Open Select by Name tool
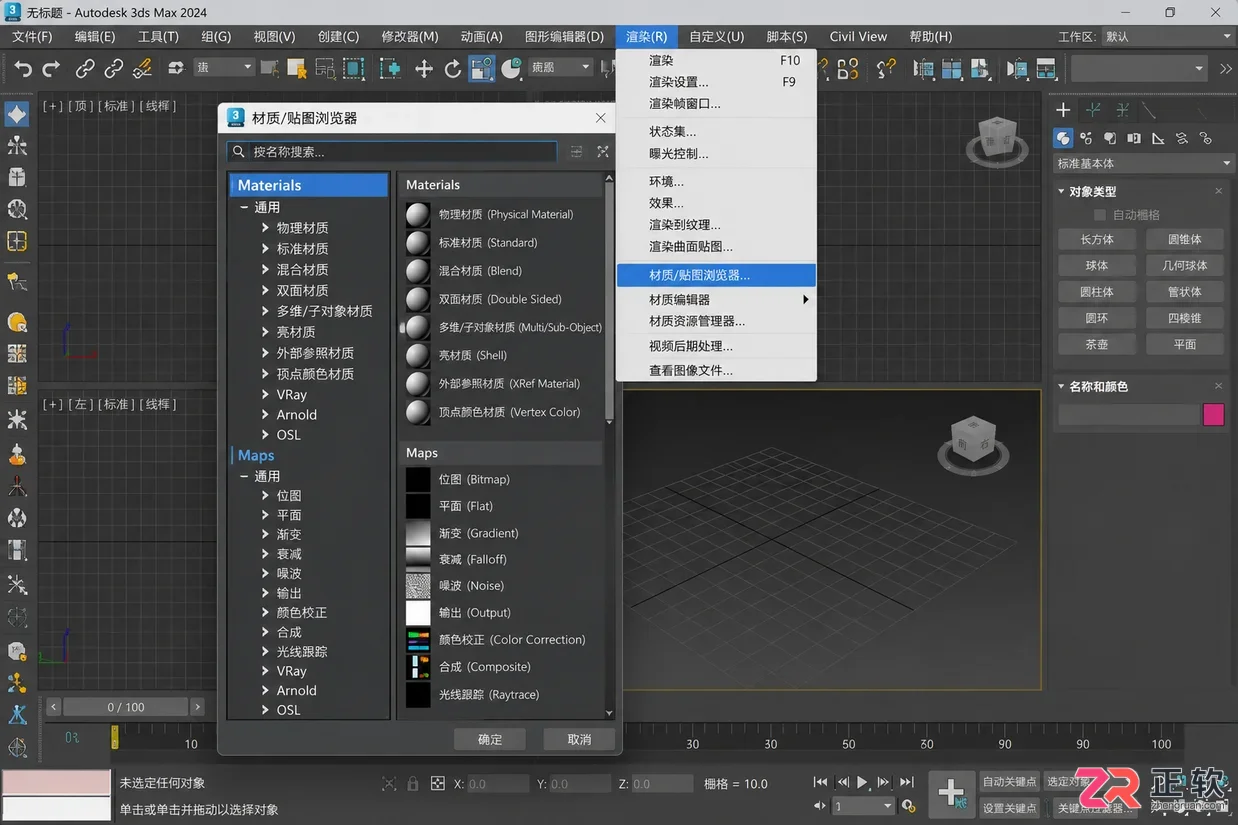Screen dimensions: 1238x825 297,69
